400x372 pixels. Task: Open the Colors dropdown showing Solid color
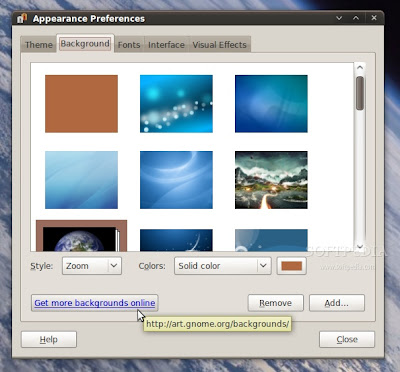tap(223, 266)
